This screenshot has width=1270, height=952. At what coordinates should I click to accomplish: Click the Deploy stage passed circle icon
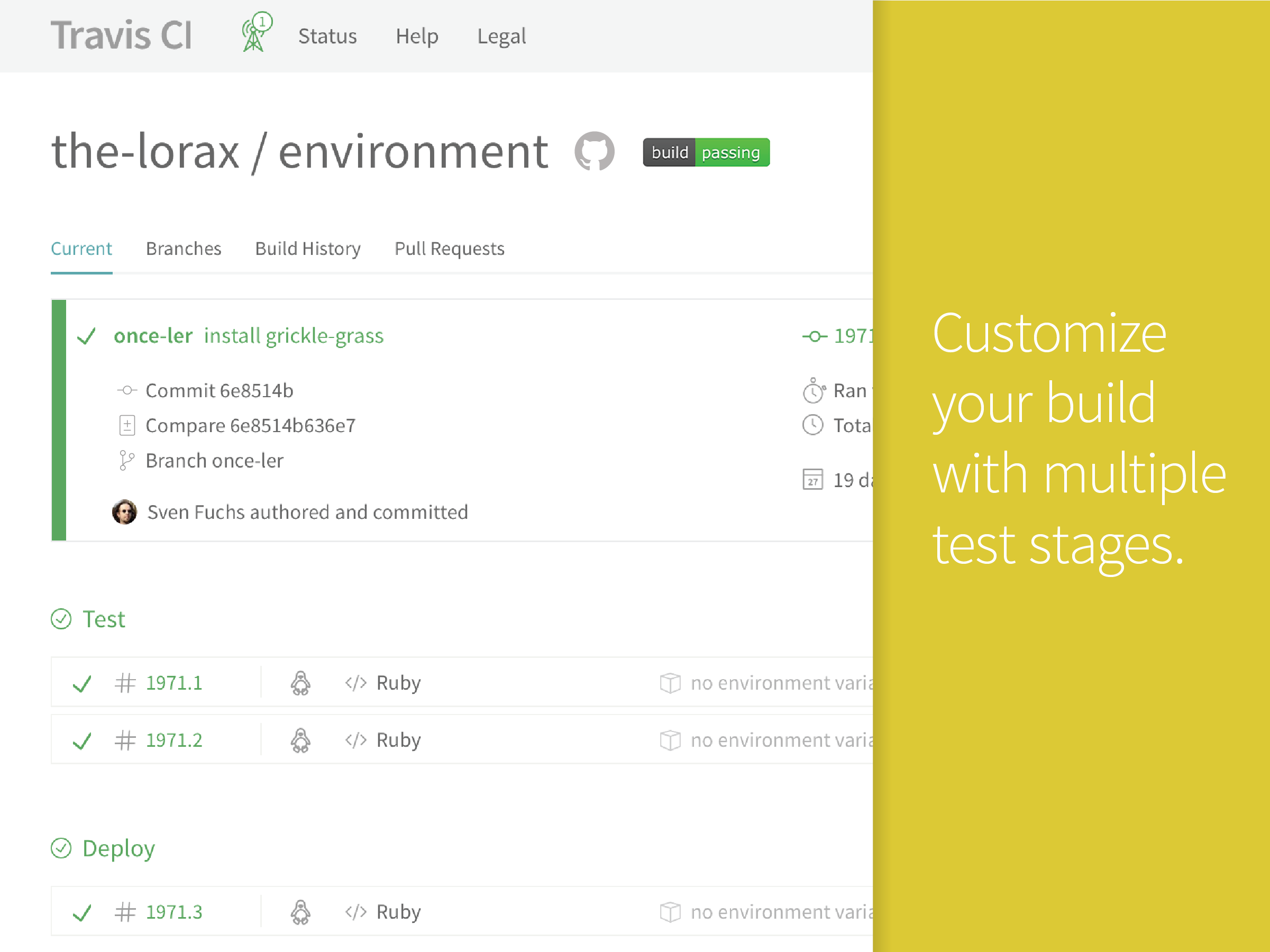[x=61, y=848]
